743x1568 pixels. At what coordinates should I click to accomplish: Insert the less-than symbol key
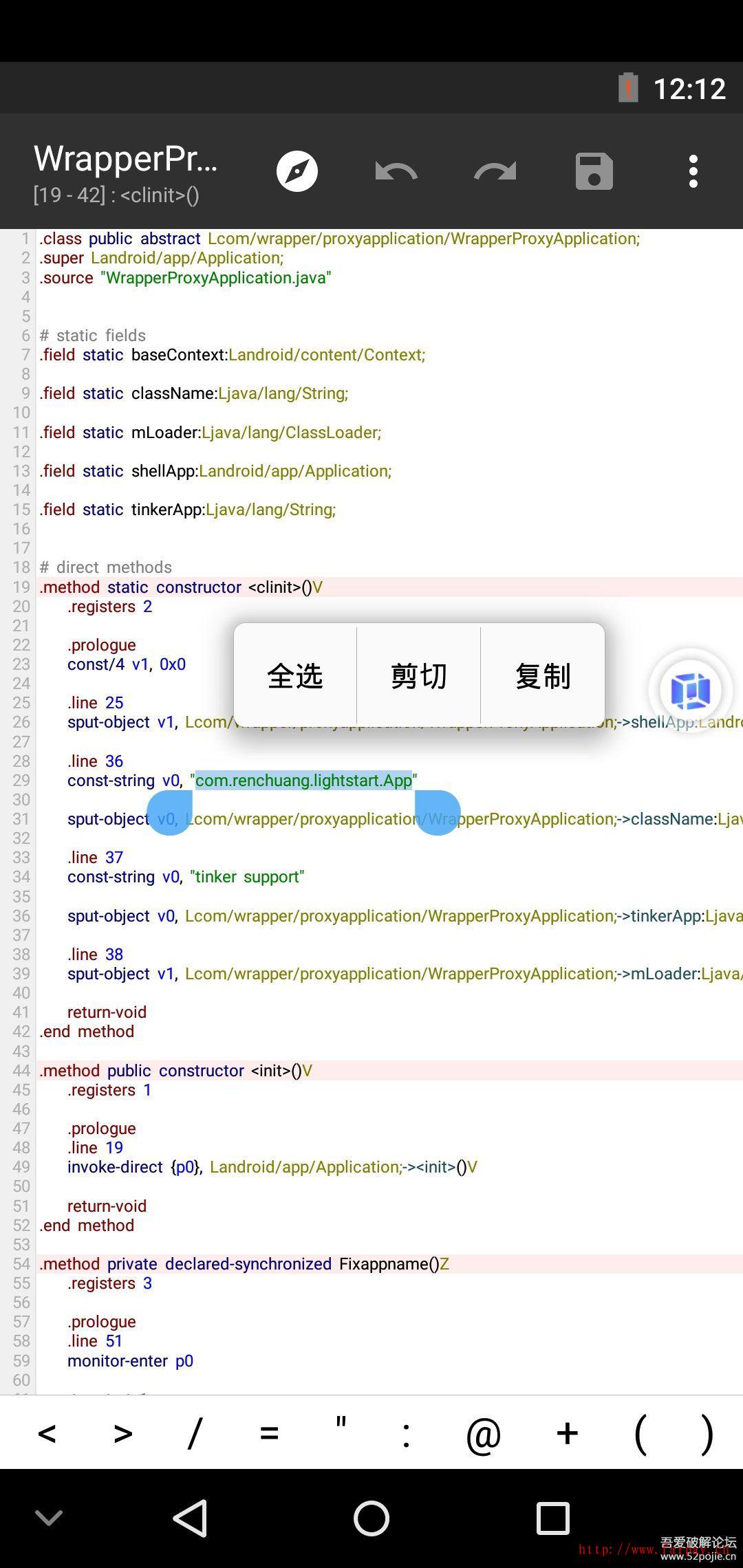coord(47,1434)
